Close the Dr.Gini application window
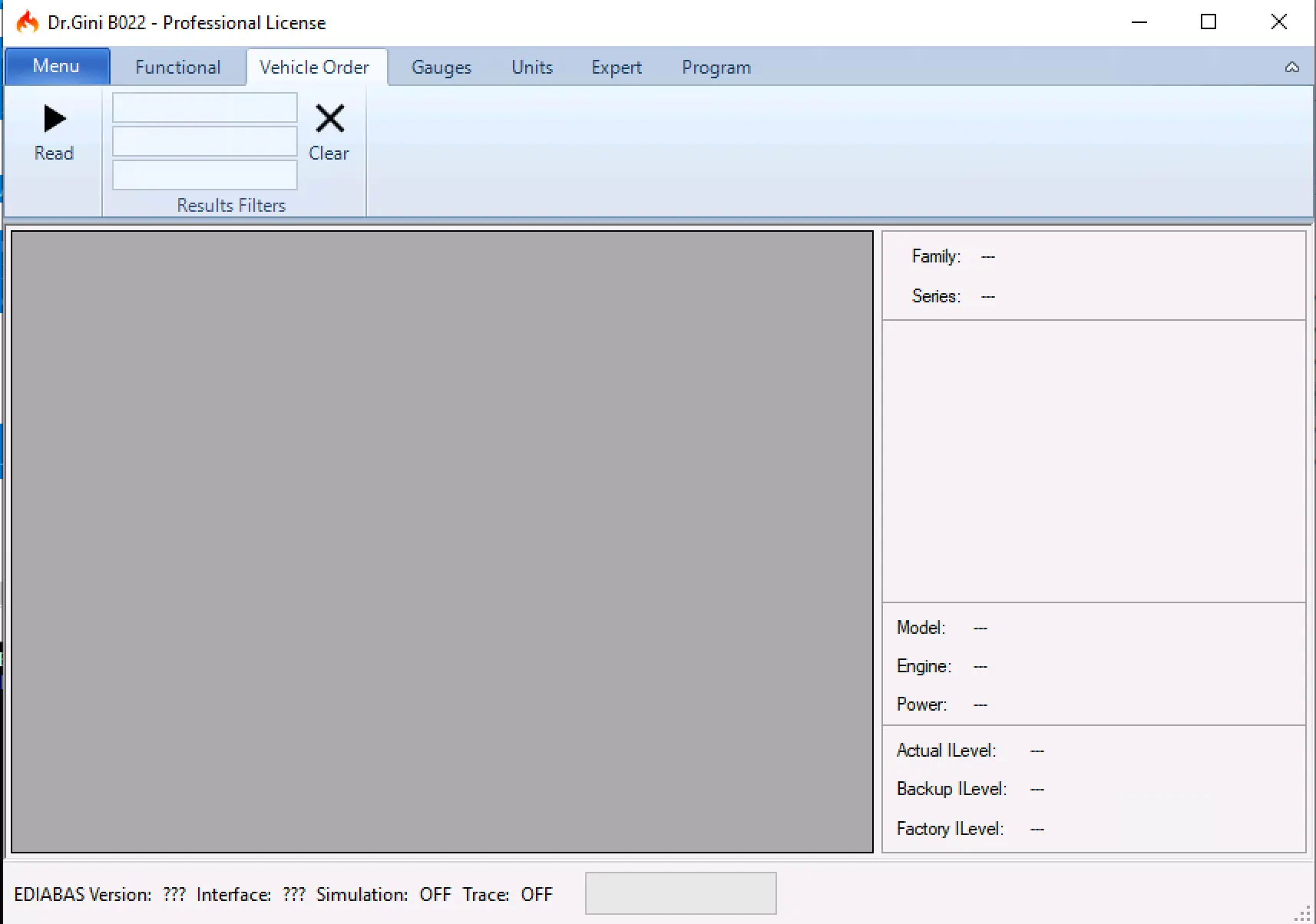 [1278, 22]
